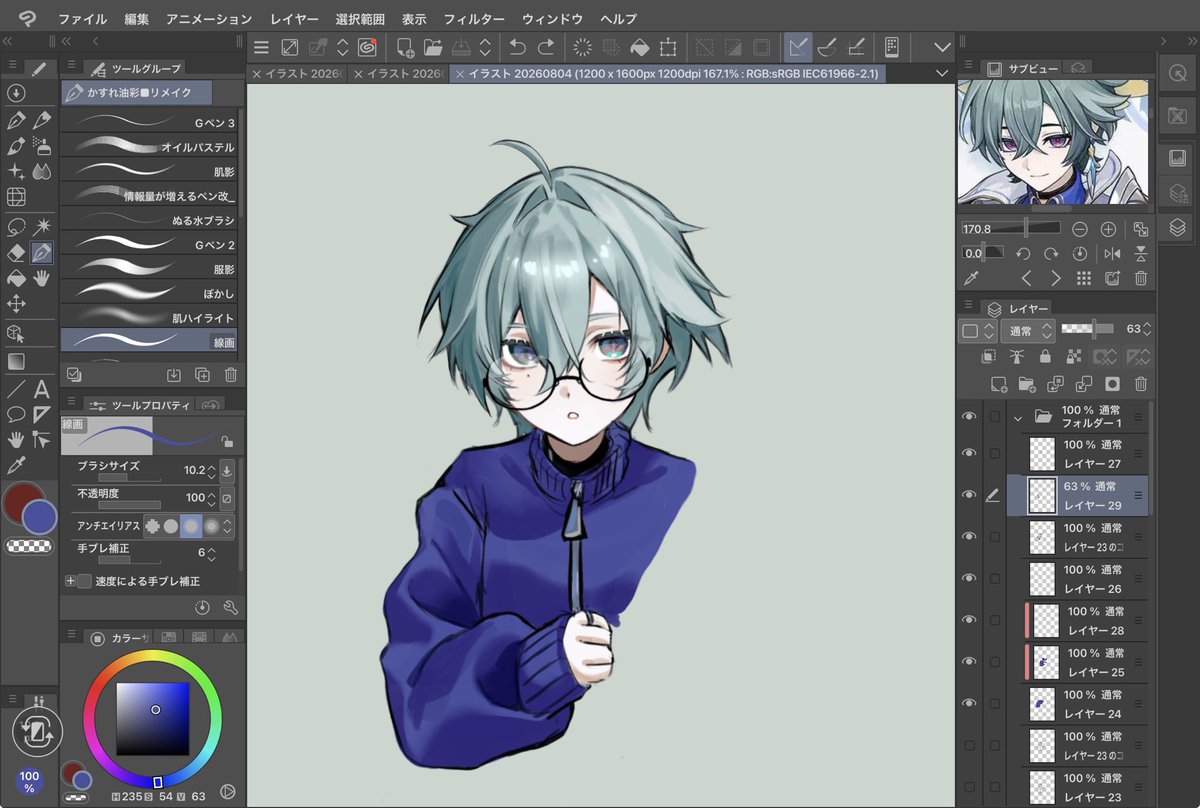
Task: Select the Text tool
Action: click(42, 388)
